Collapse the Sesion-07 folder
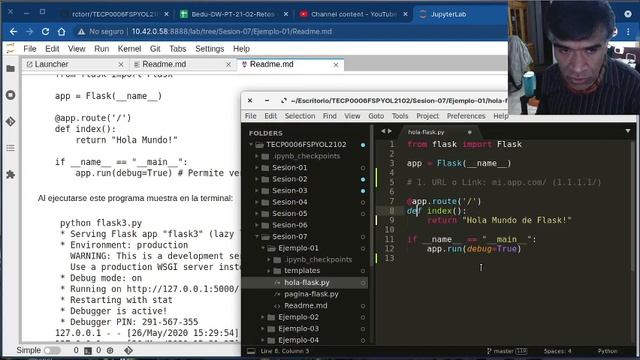 [257, 237]
